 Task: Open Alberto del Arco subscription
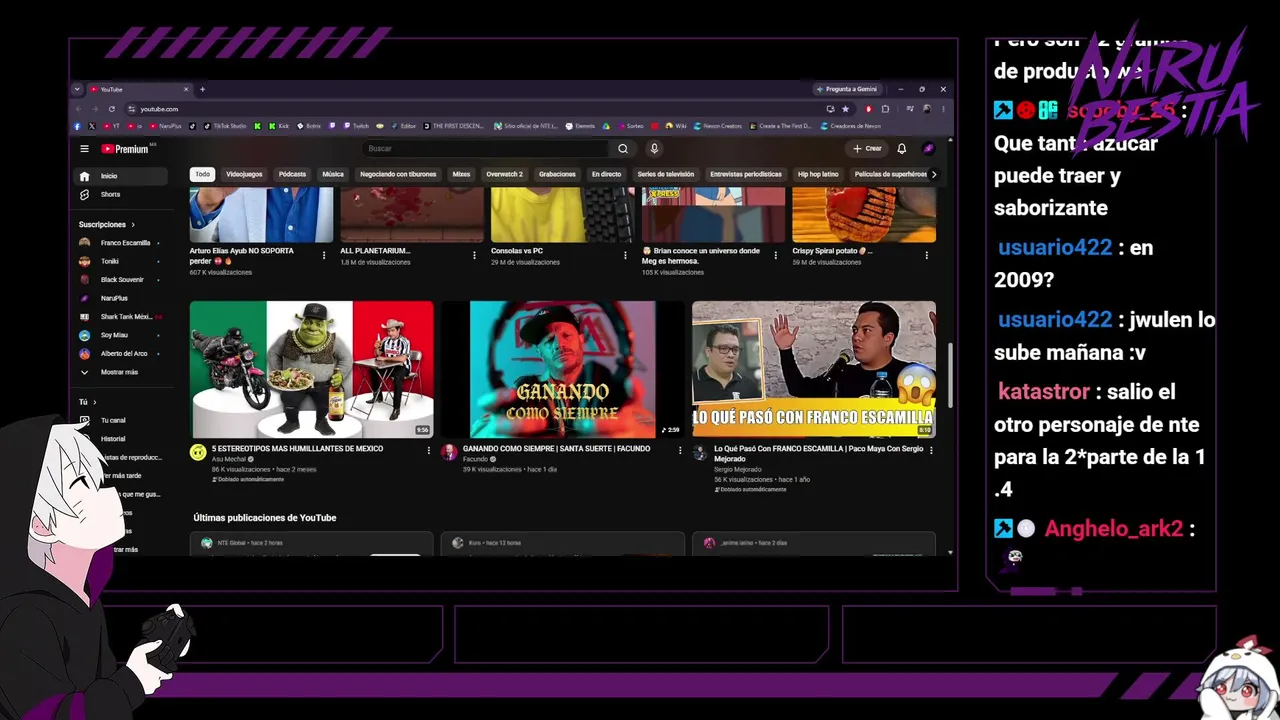tap(123, 354)
